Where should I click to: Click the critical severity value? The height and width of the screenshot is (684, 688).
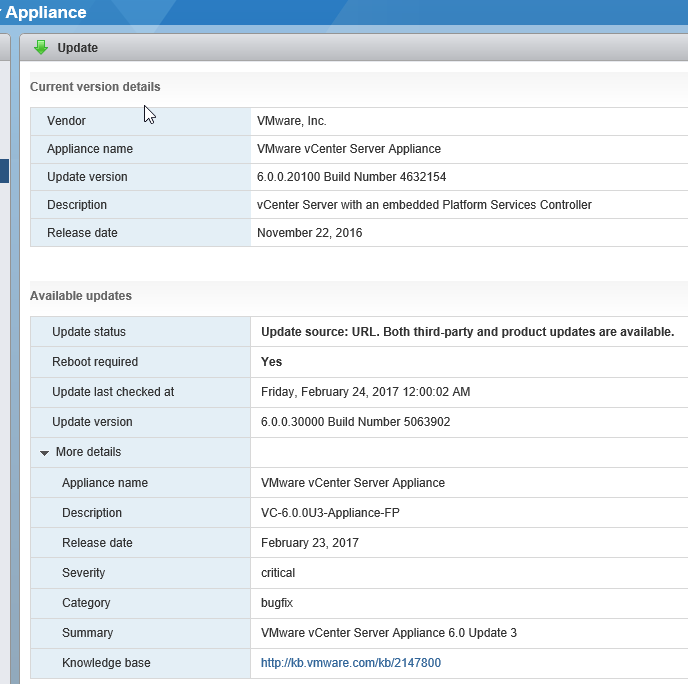(x=278, y=573)
